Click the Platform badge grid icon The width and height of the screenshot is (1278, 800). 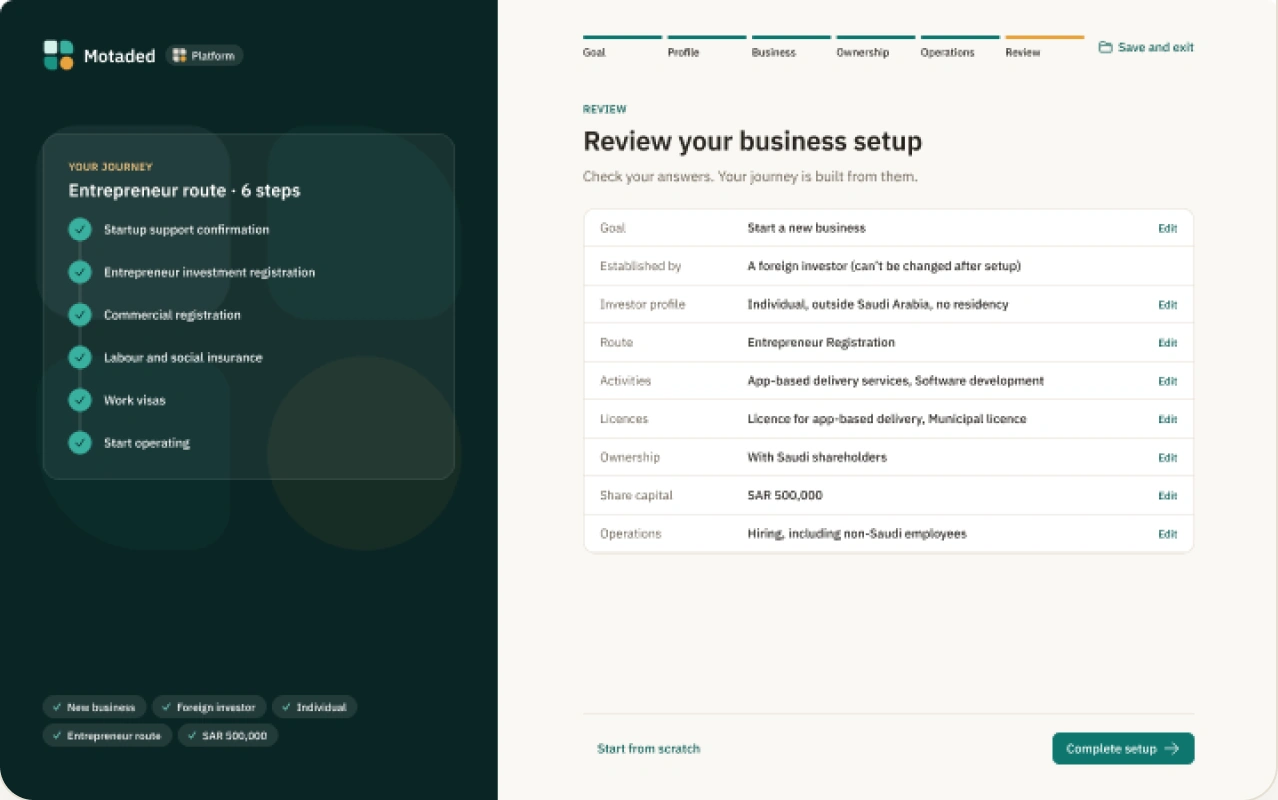179,56
